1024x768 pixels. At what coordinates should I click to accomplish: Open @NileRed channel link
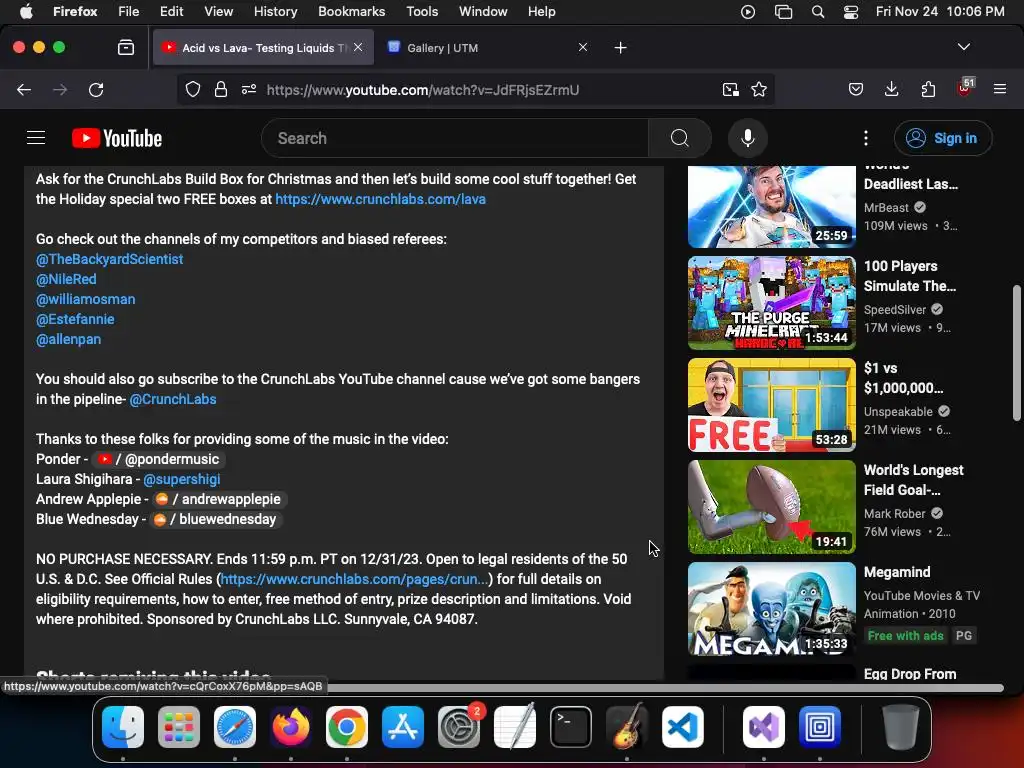[66, 280]
